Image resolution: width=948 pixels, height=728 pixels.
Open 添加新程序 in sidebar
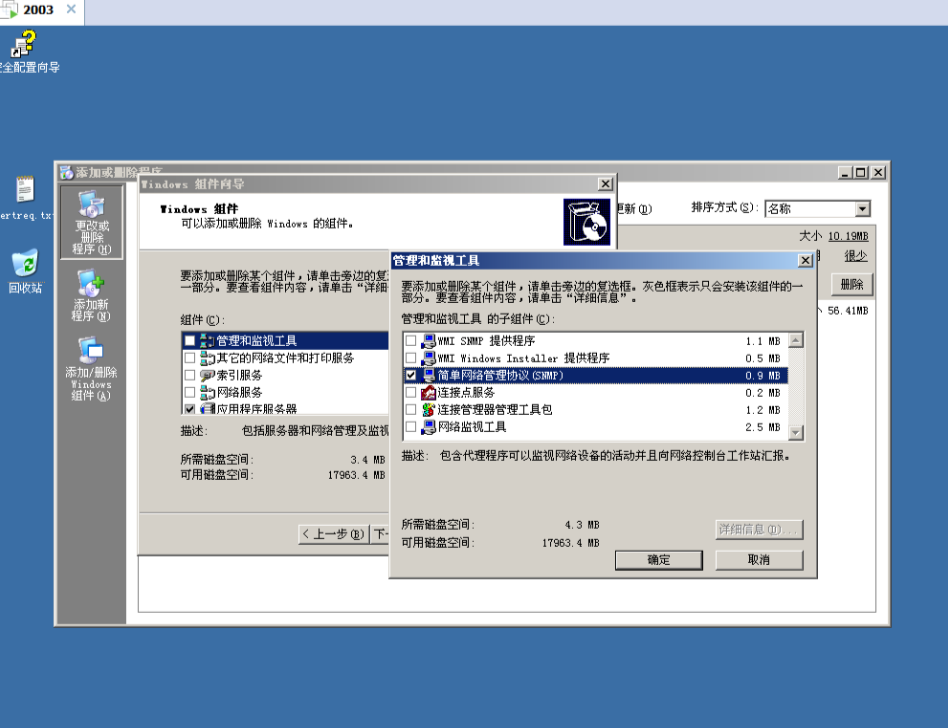[91, 296]
